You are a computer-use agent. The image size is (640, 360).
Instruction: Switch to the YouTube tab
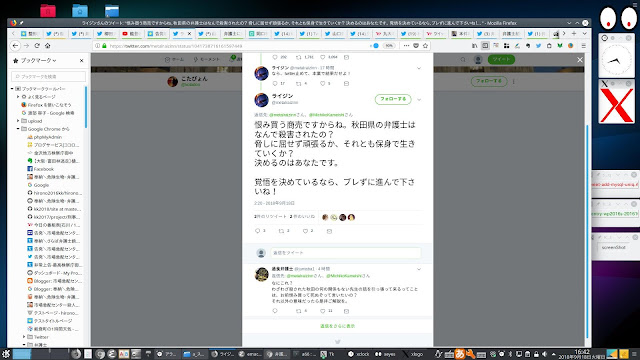pyautogui.click(x=131, y=33)
